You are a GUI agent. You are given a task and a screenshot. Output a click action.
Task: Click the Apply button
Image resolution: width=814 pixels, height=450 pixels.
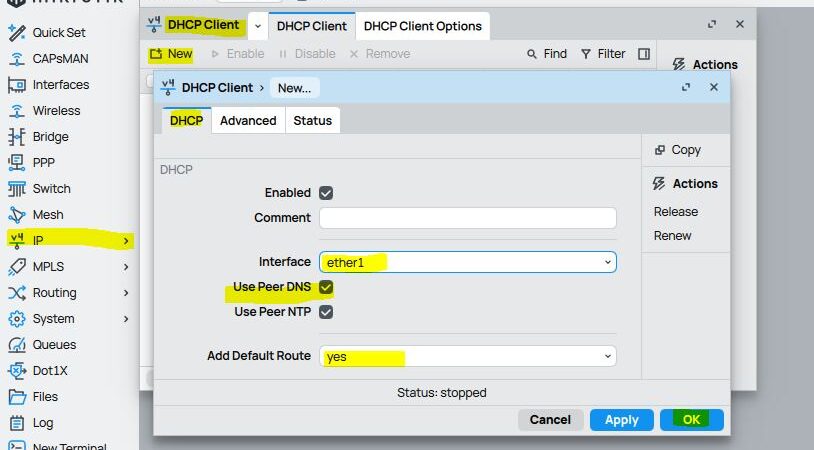point(621,420)
